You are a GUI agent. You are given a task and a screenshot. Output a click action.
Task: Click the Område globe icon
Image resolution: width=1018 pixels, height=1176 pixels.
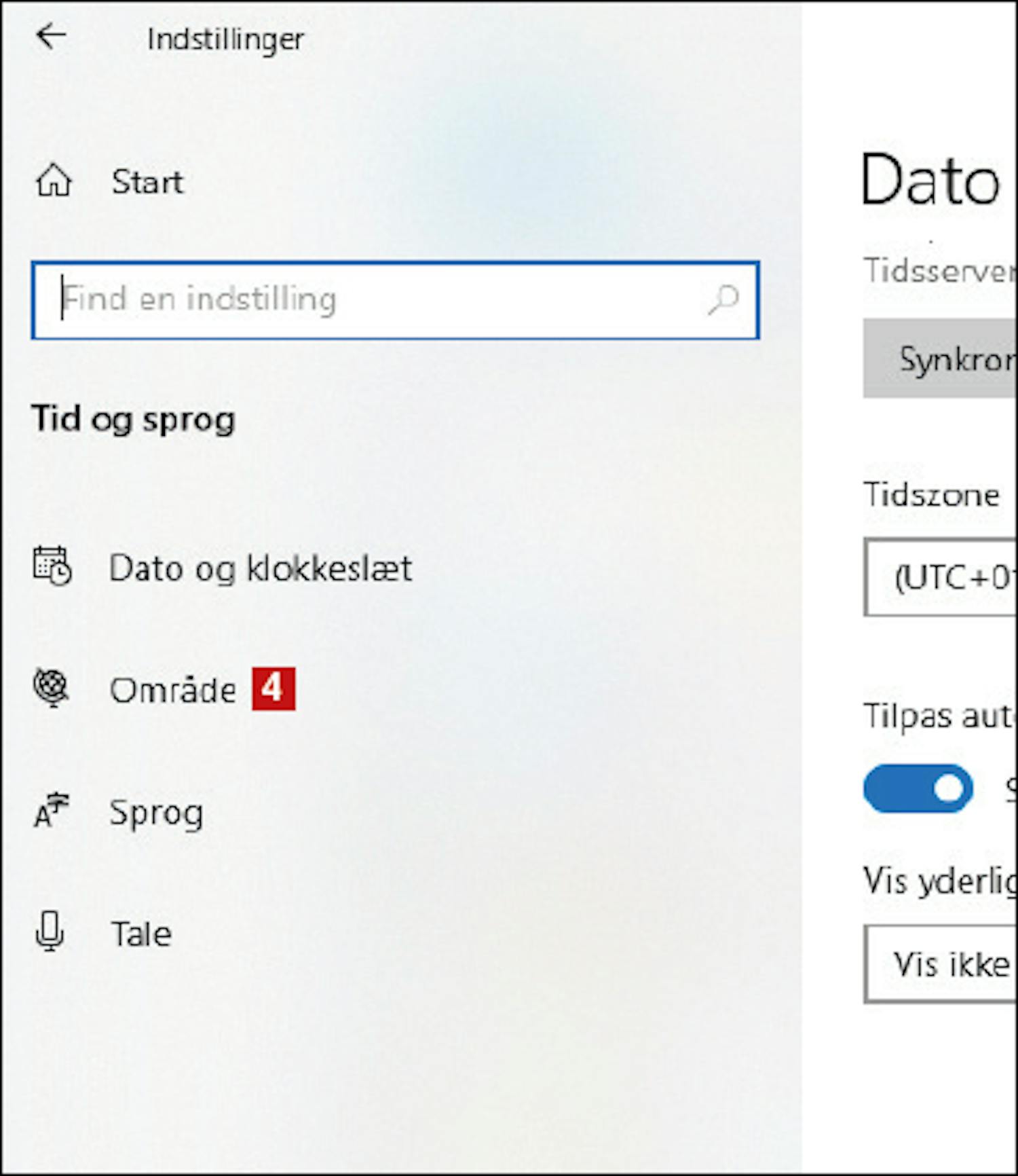tap(51, 687)
